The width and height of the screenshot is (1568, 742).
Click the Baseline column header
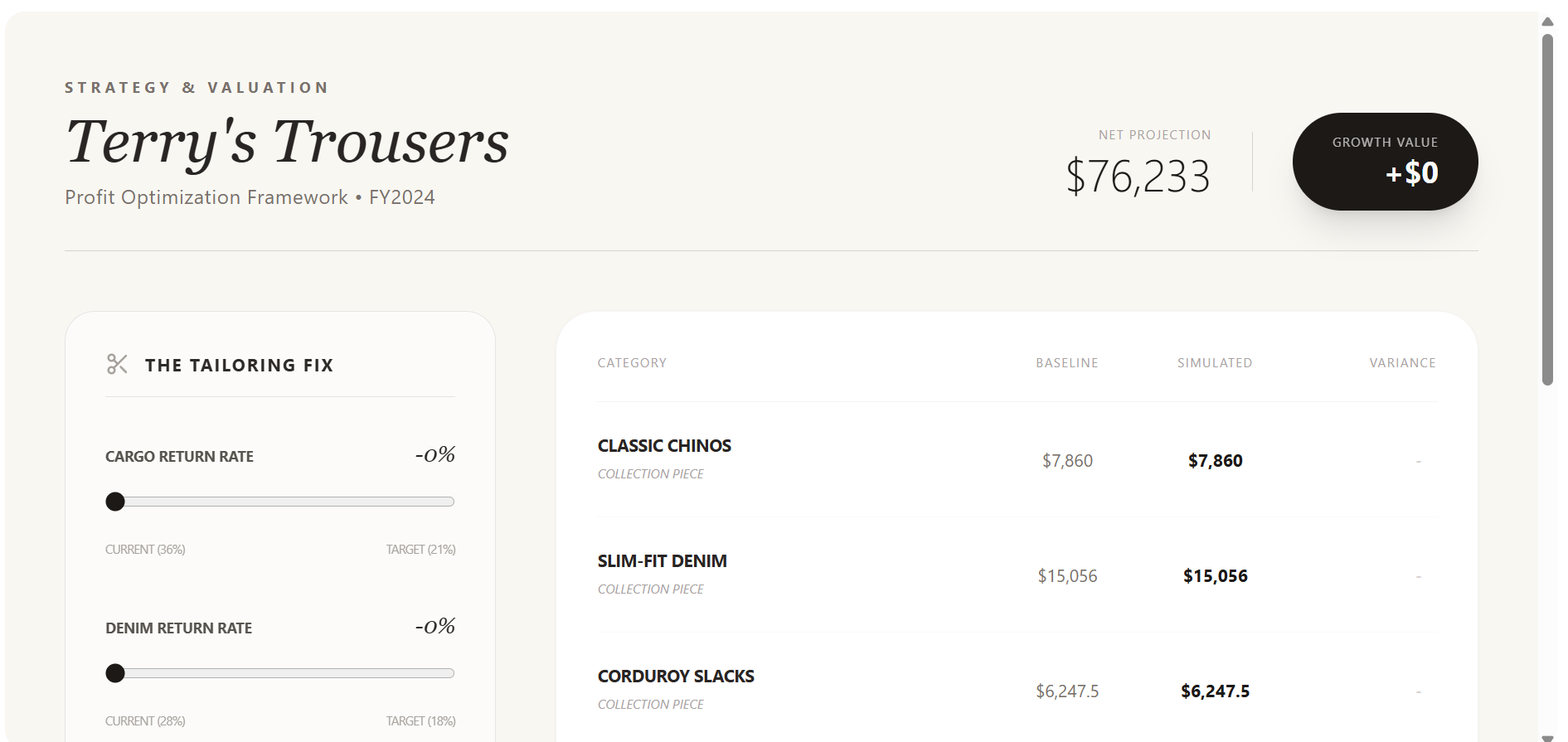click(x=1066, y=363)
